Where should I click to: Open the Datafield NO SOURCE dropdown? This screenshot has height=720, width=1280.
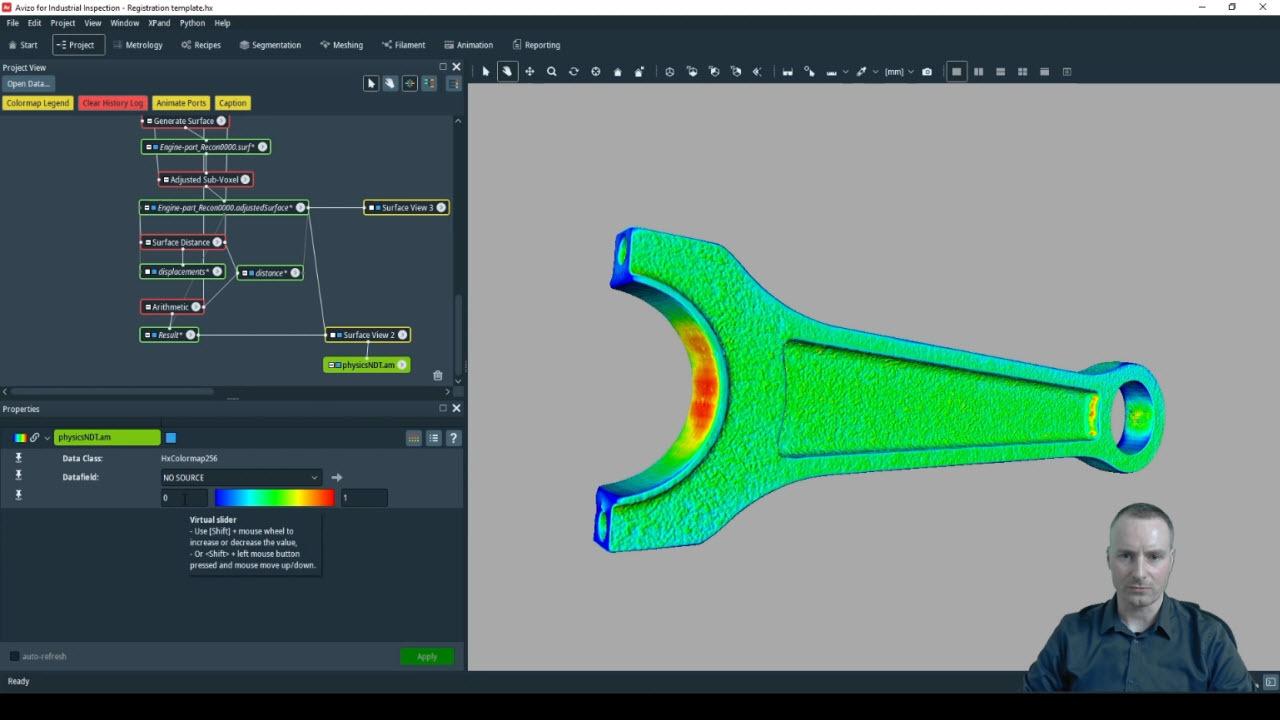[240, 478]
